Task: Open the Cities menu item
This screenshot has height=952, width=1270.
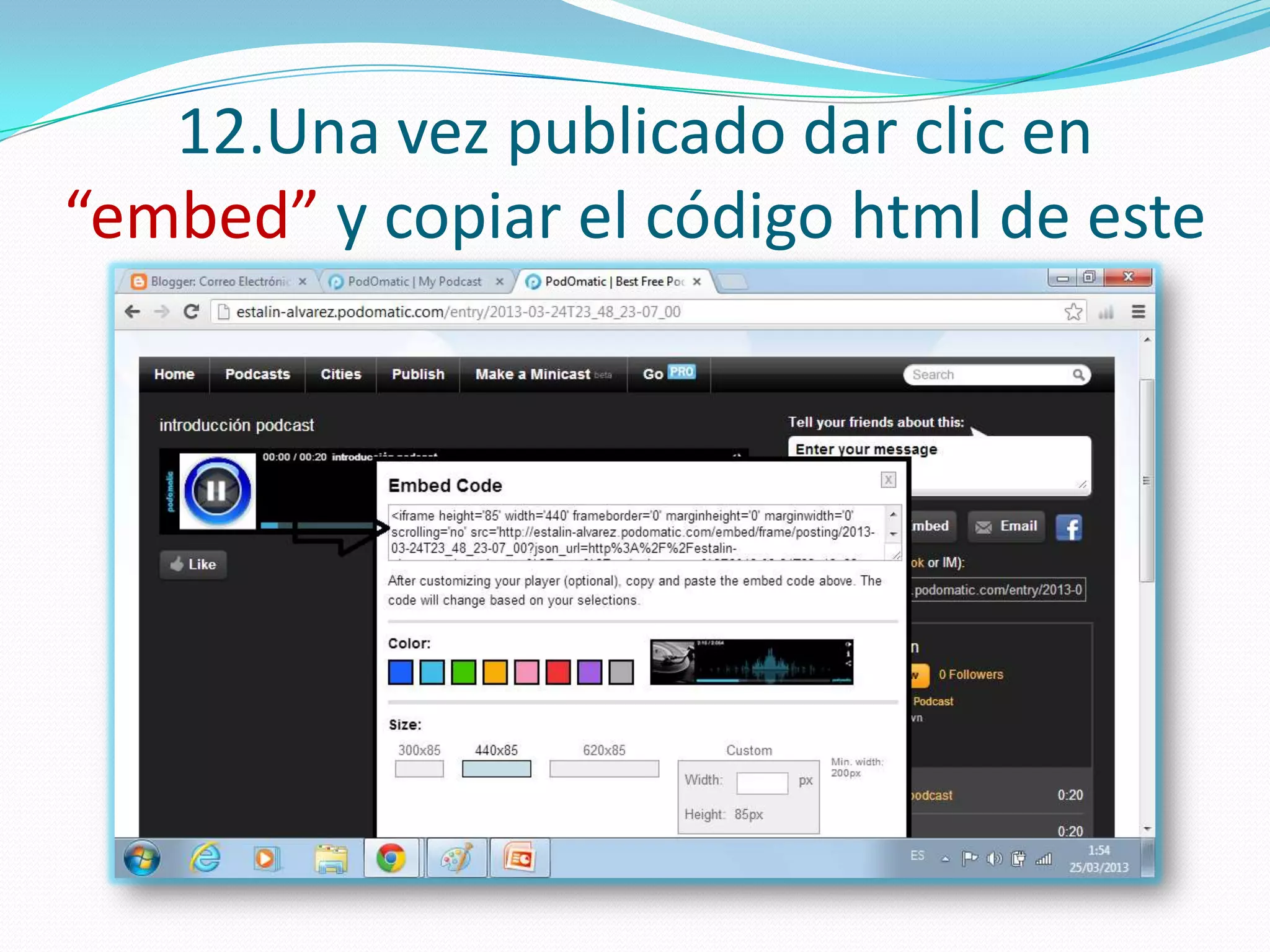Action: point(340,374)
